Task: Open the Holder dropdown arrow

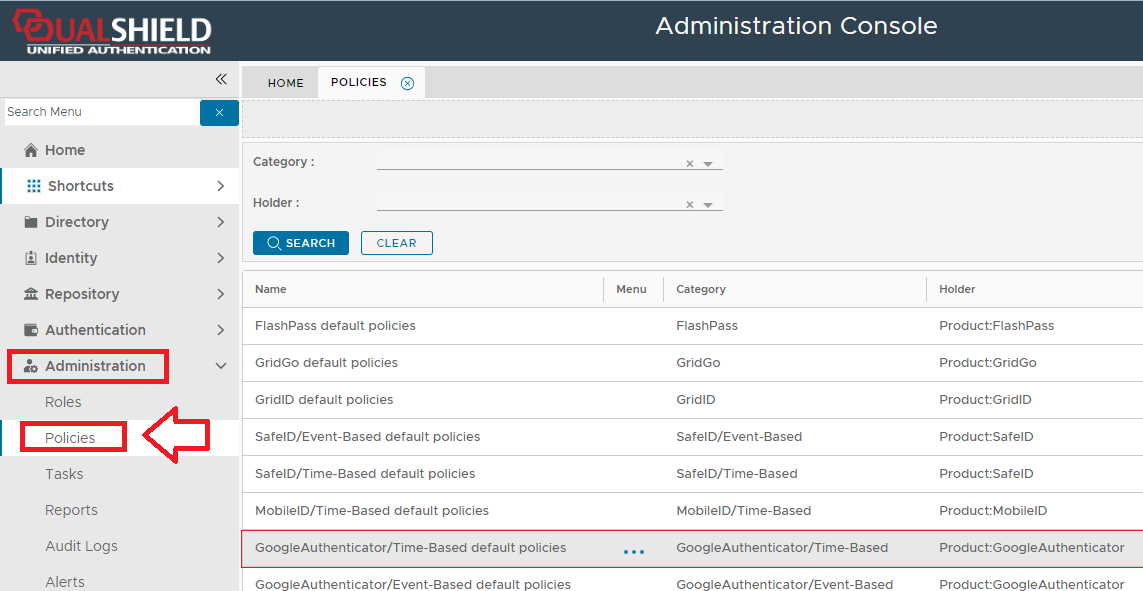Action: point(708,205)
